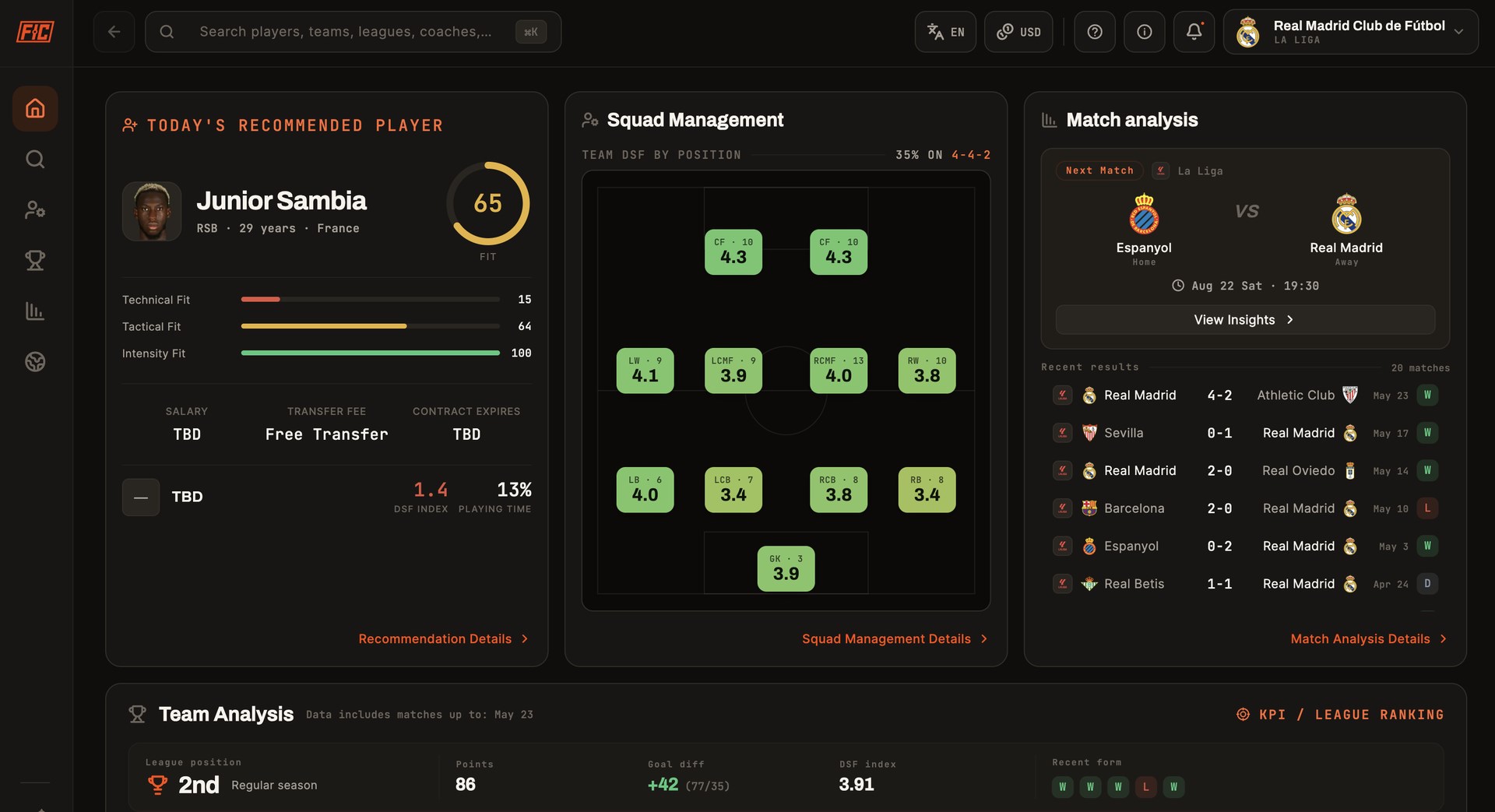
Task: Select the RCMF position tile
Action: point(839,371)
